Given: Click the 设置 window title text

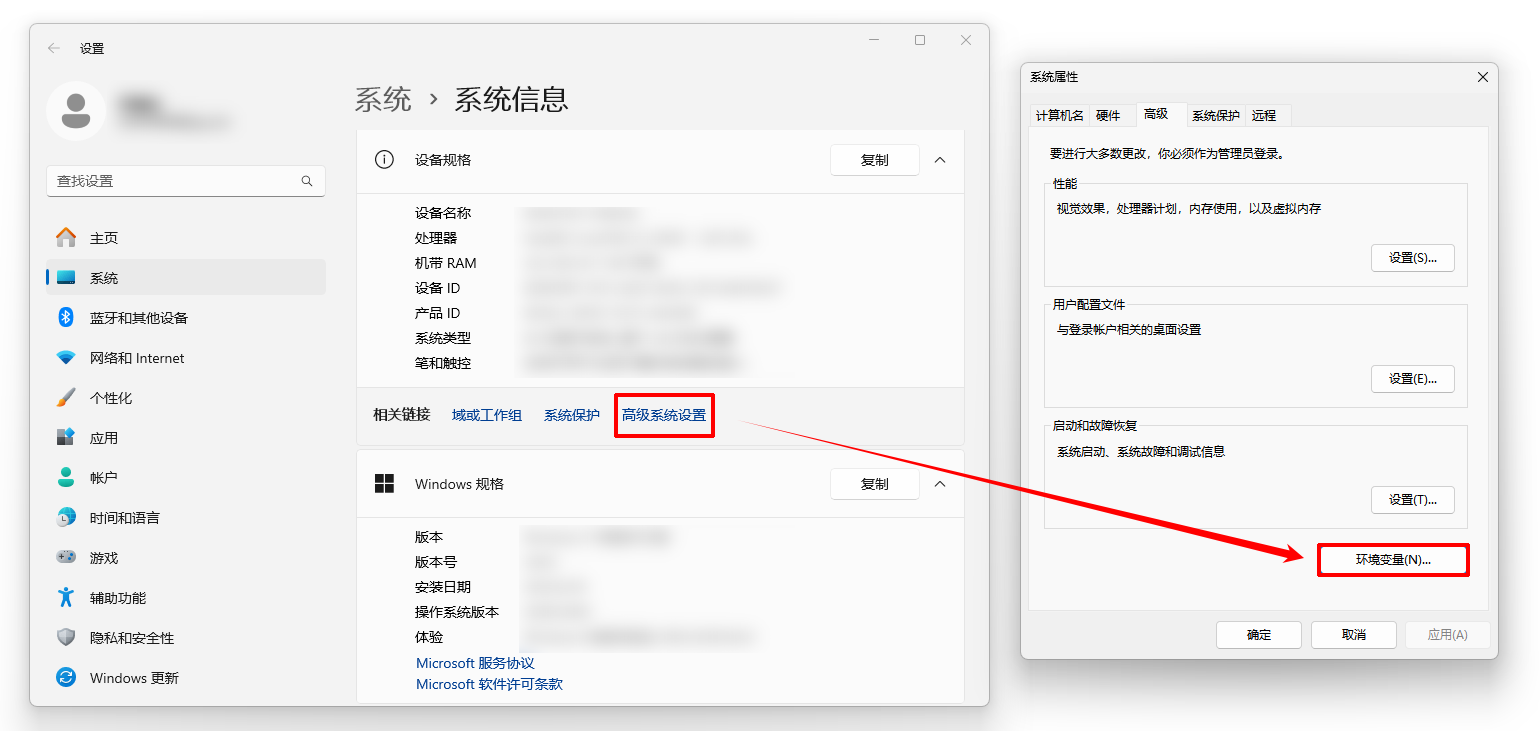Looking at the screenshot, I should pos(92,48).
